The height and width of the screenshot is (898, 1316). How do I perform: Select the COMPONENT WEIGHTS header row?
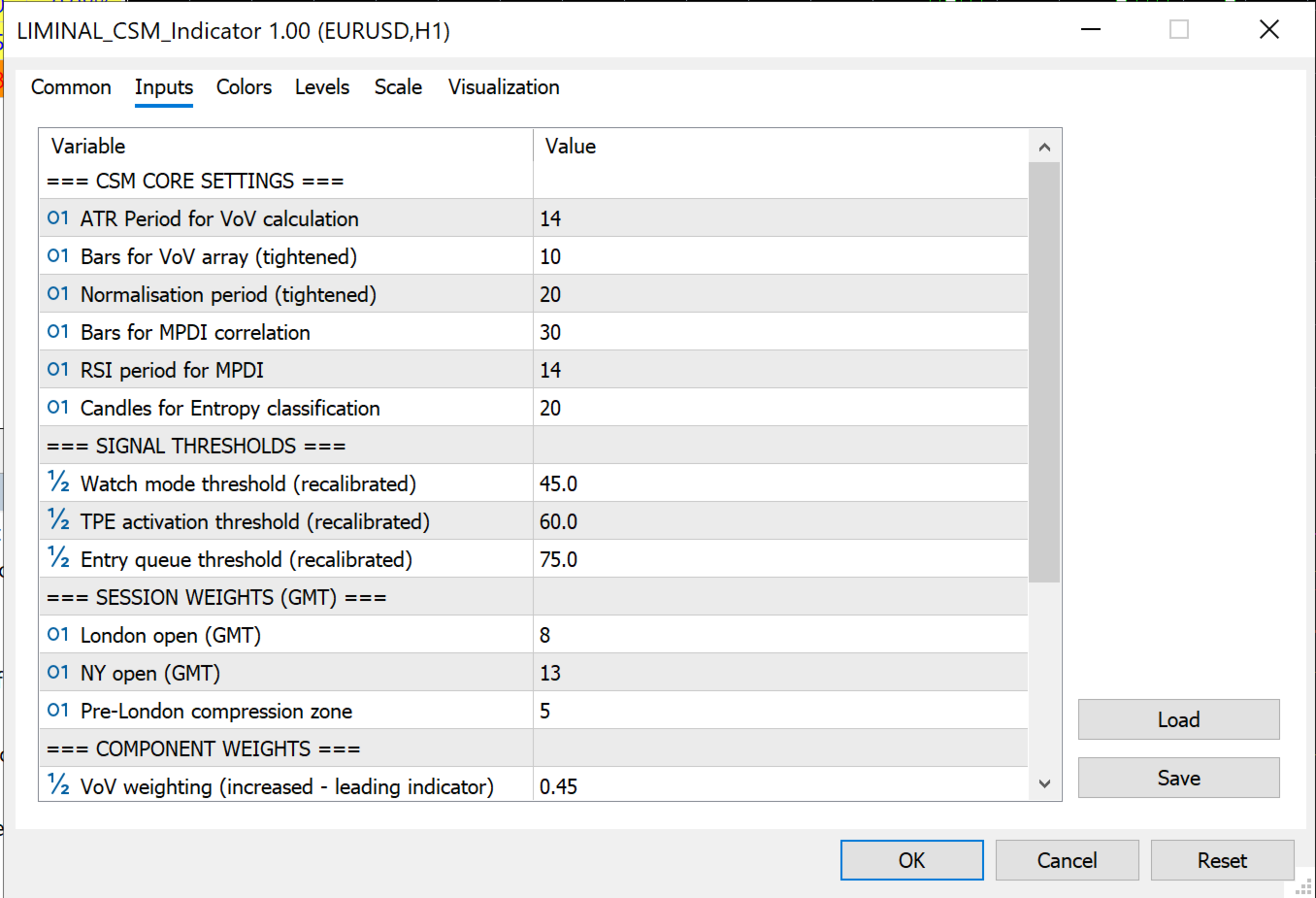tap(533, 748)
